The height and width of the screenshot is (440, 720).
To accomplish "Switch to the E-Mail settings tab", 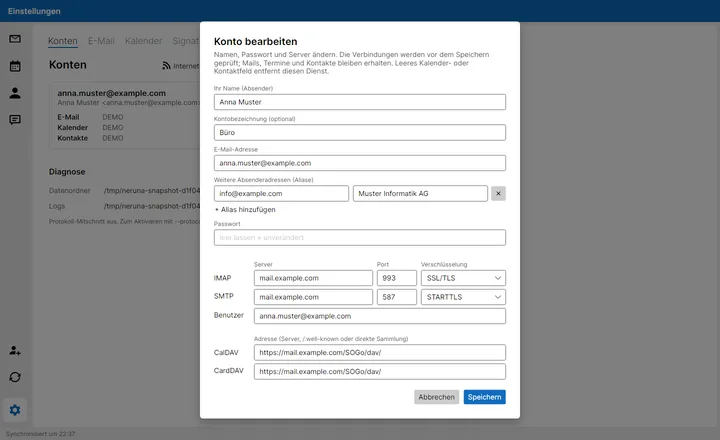I will tap(101, 41).
